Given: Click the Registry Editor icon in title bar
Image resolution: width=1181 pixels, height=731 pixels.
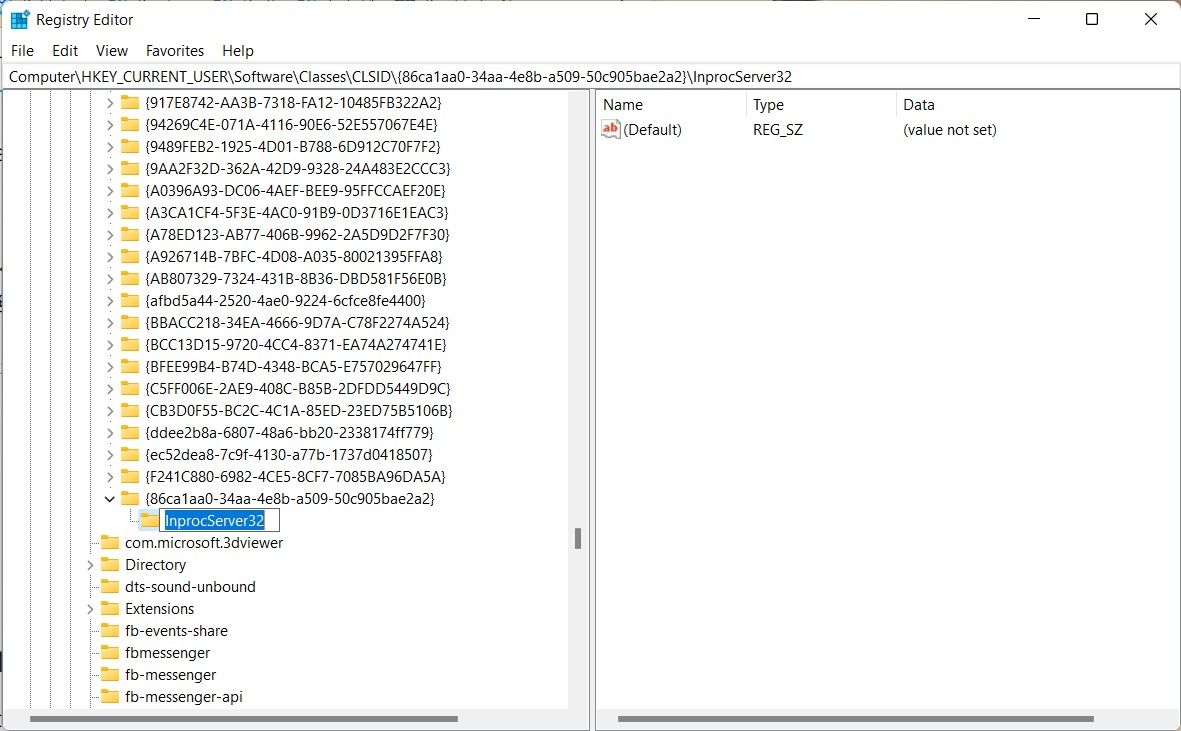Looking at the screenshot, I should (18, 19).
